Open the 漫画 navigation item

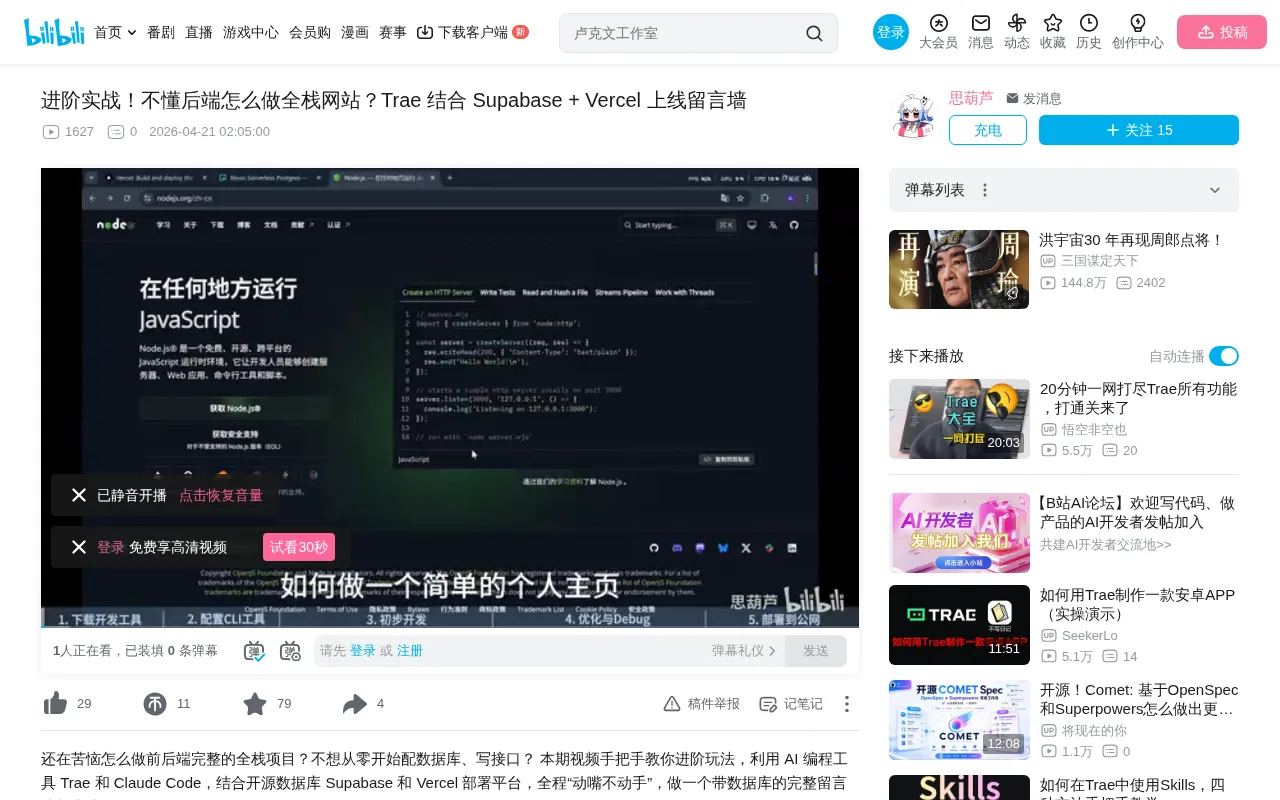tap(355, 32)
